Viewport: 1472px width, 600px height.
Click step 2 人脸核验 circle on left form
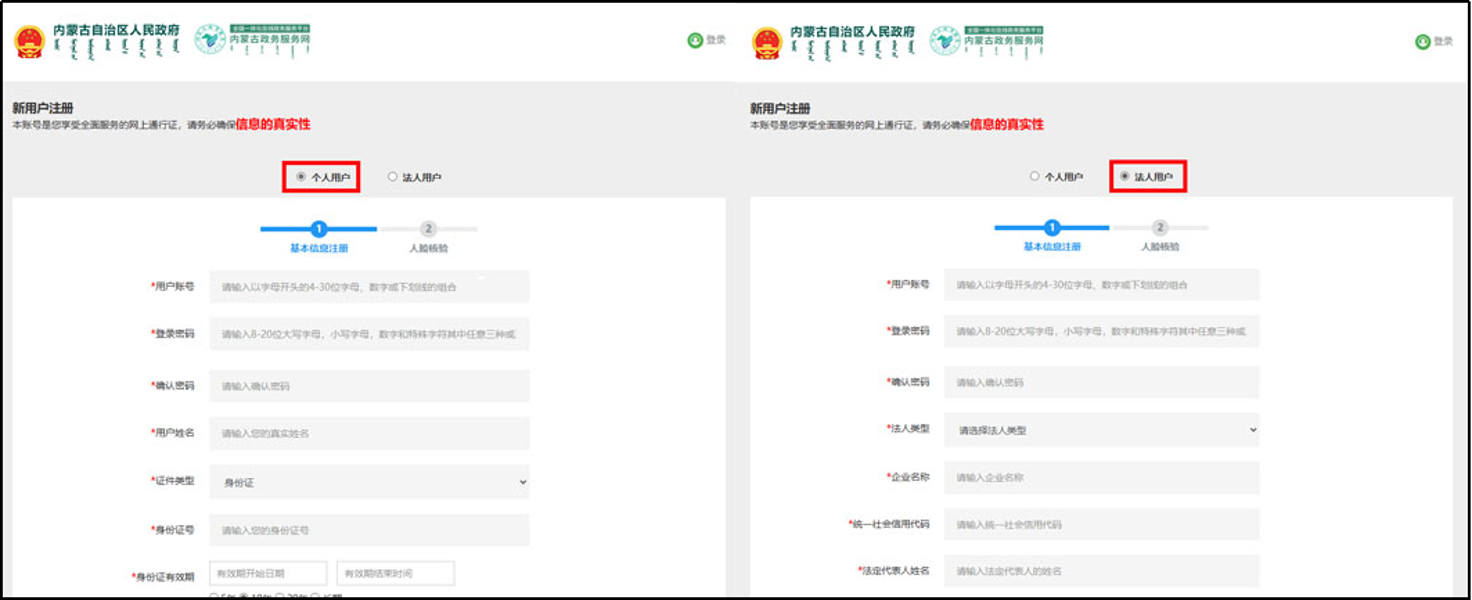pos(428,228)
